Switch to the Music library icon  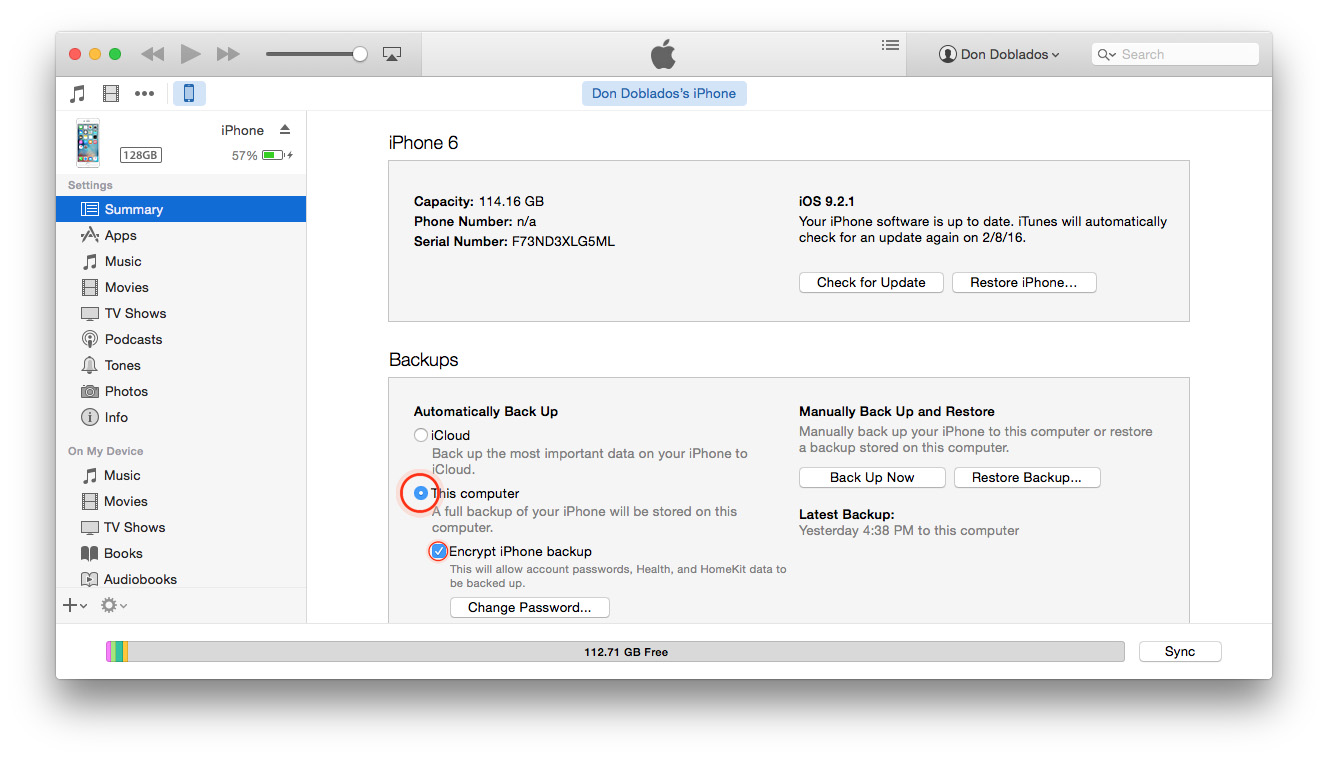tap(77, 94)
